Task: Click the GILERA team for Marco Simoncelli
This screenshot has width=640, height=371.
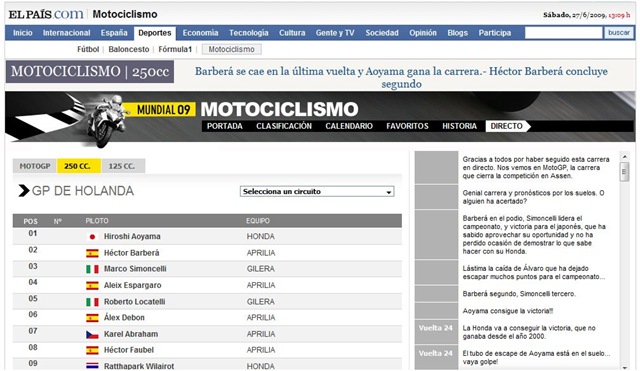Action: 261,269
